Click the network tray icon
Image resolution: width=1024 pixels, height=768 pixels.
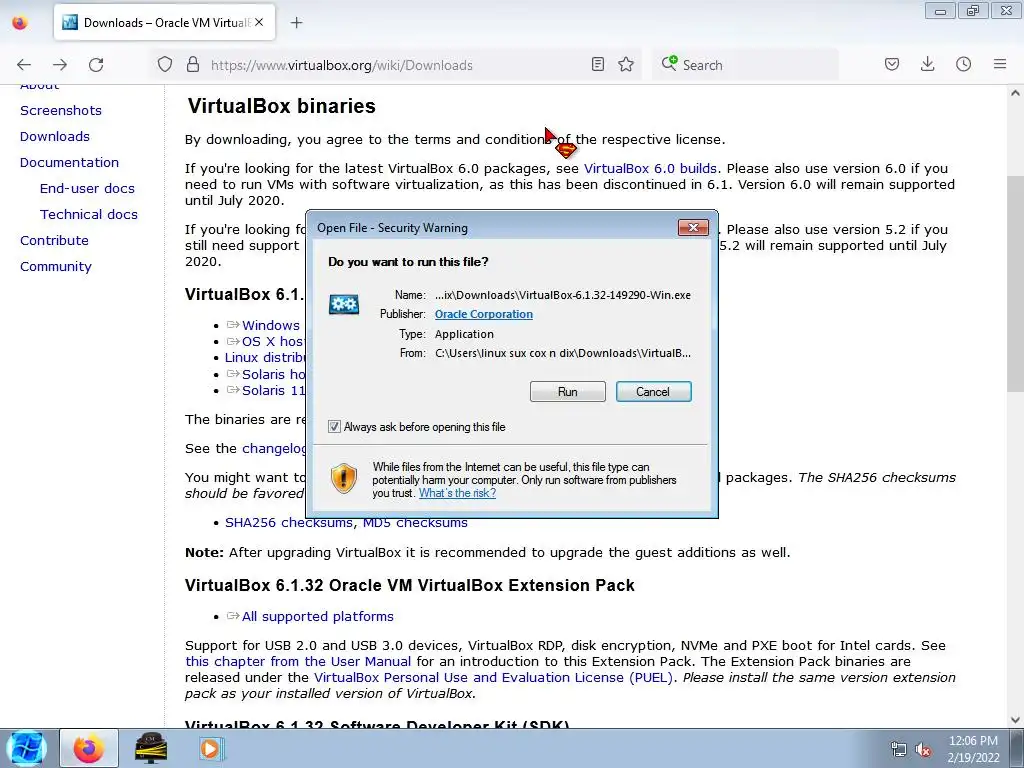click(x=899, y=750)
